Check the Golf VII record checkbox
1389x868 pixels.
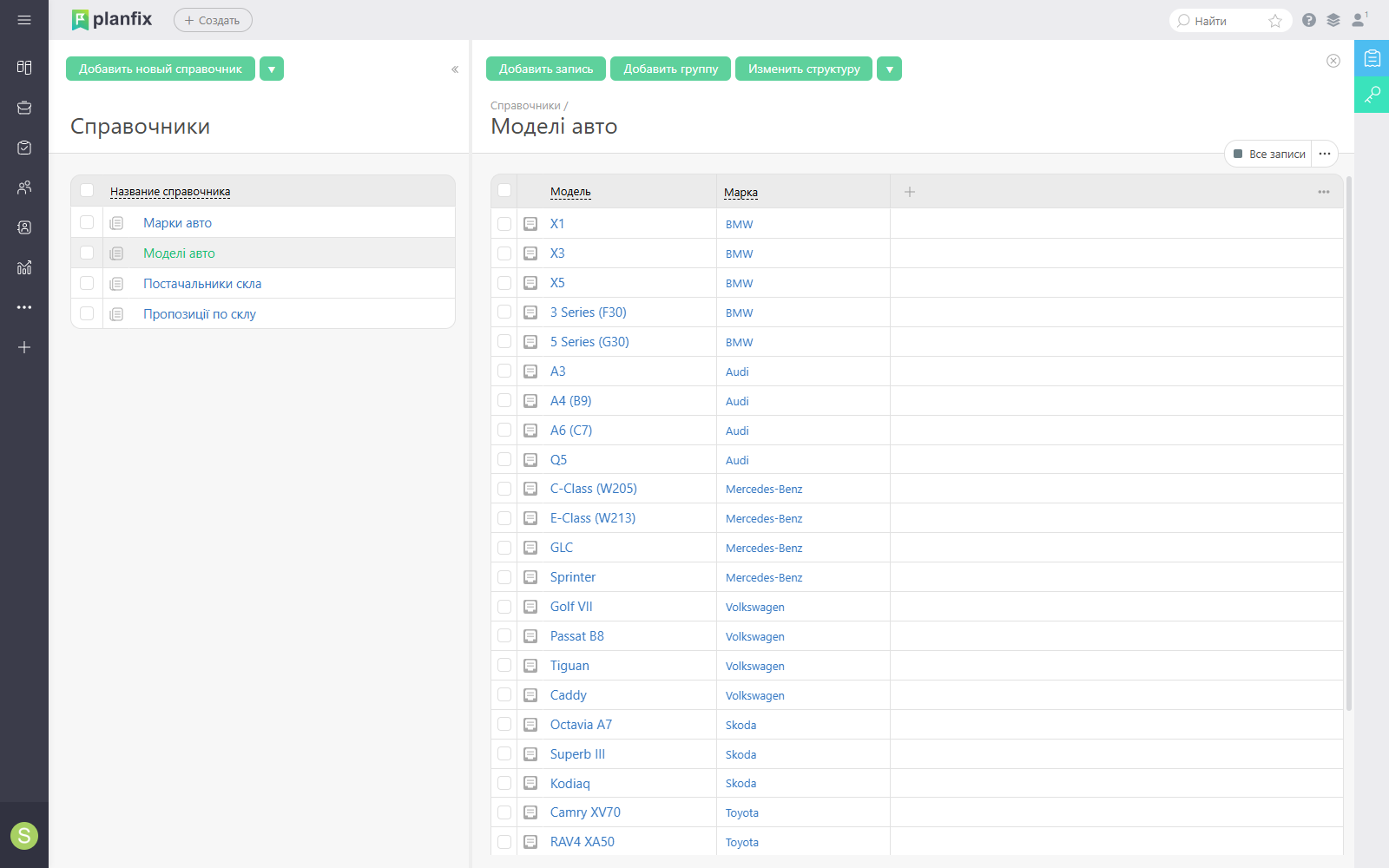pyautogui.click(x=504, y=607)
